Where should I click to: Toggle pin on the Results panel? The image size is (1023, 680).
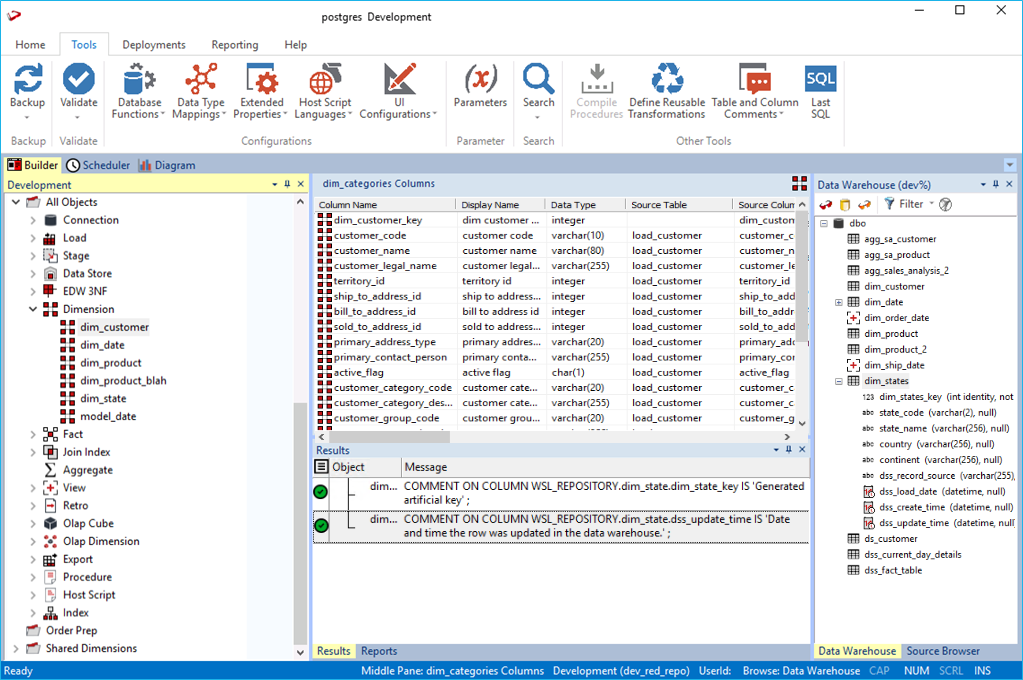(788, 450)
